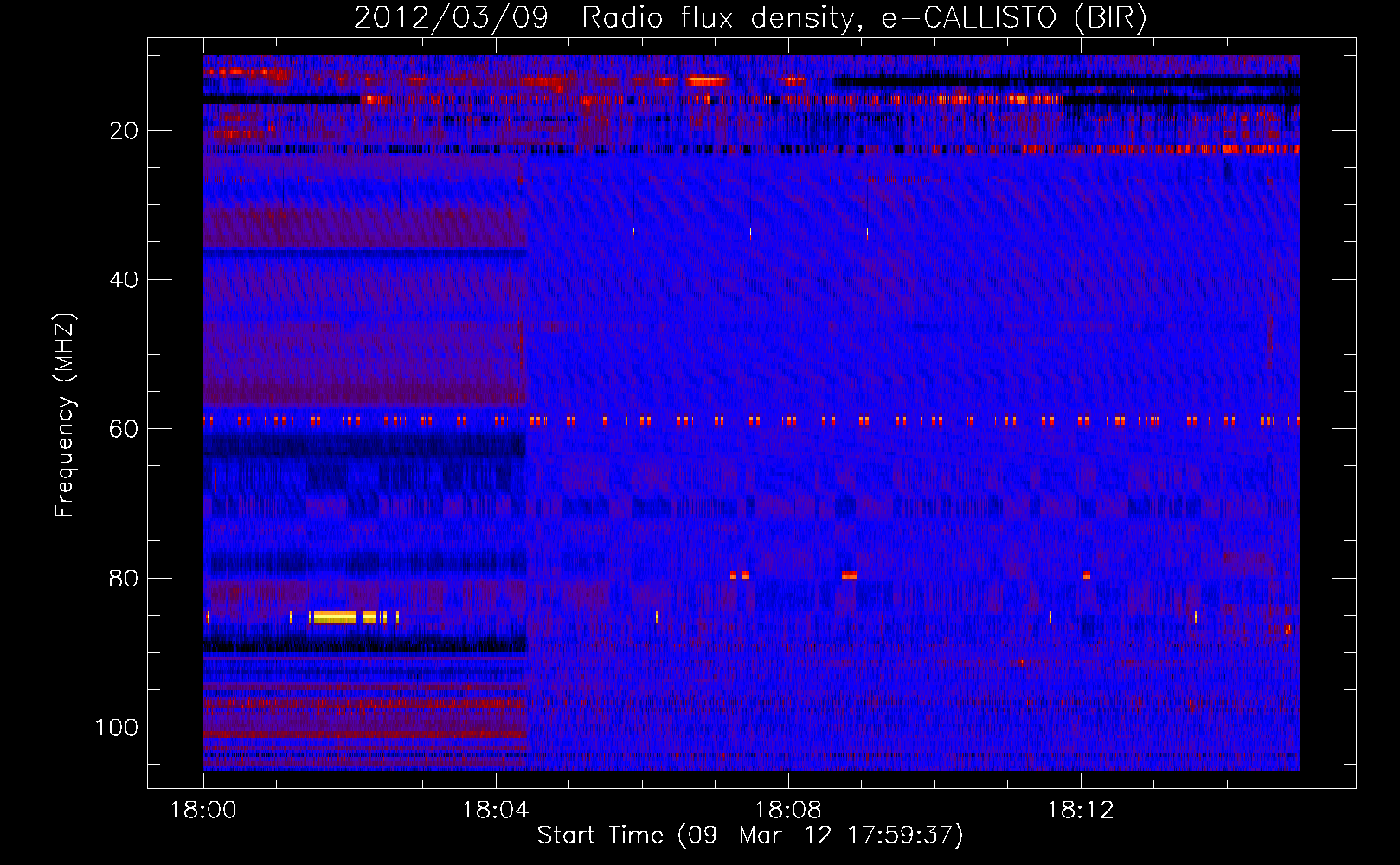Click the '18:12' time tick label
This screenshot has width=1400, height=865.
point(1081,811)
